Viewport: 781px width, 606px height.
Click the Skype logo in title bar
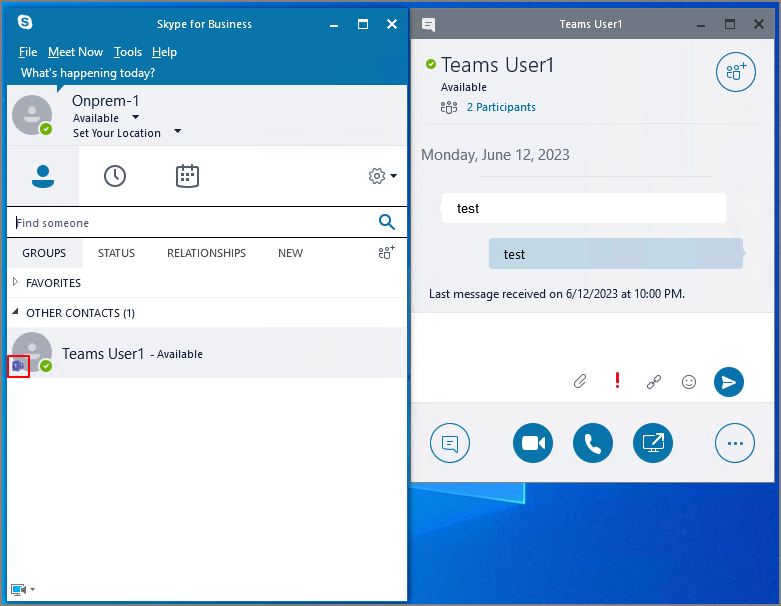click(25, 22)
